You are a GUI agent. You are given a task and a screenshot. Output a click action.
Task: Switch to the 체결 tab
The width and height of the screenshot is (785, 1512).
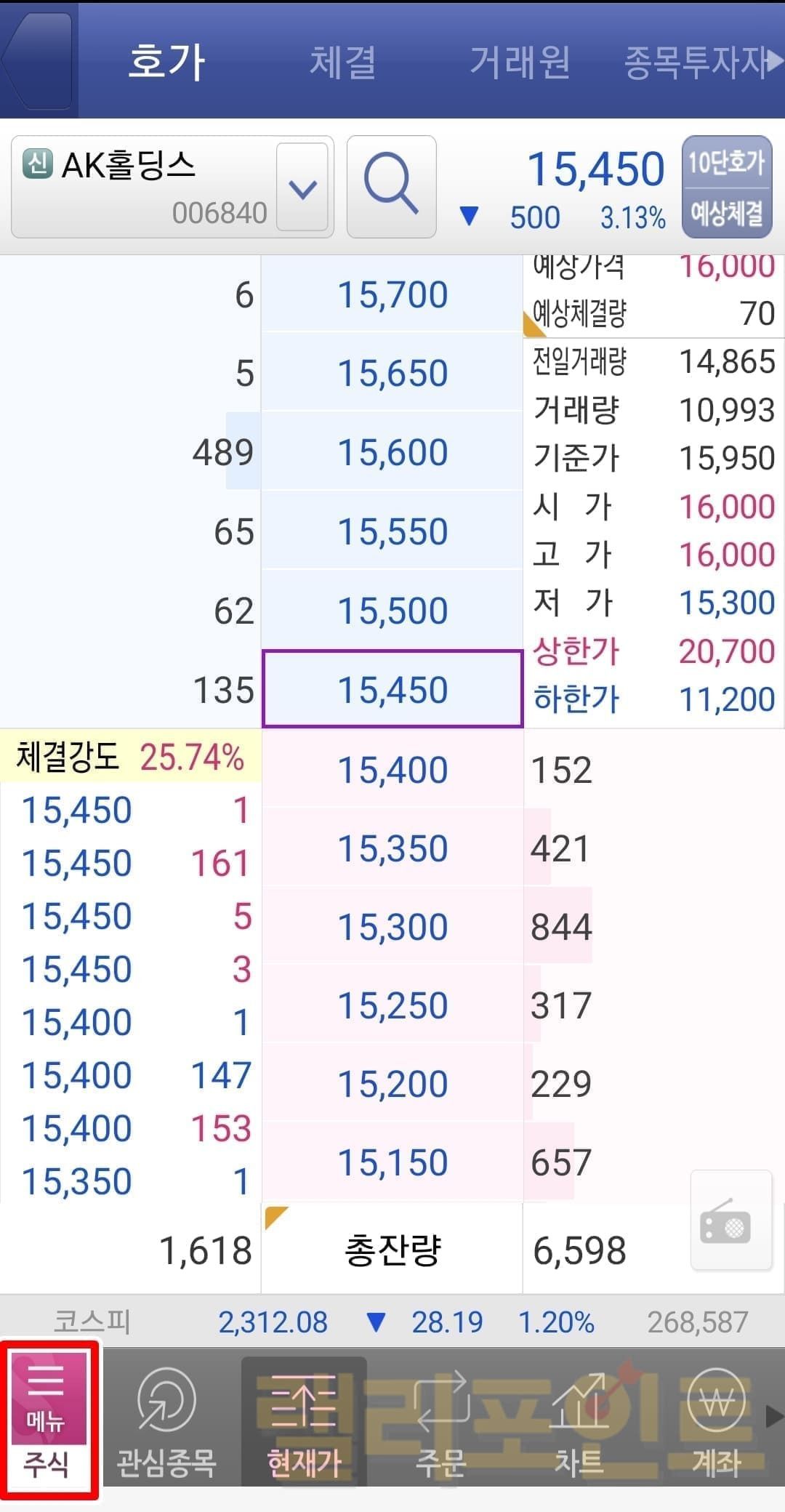[342, 62]
